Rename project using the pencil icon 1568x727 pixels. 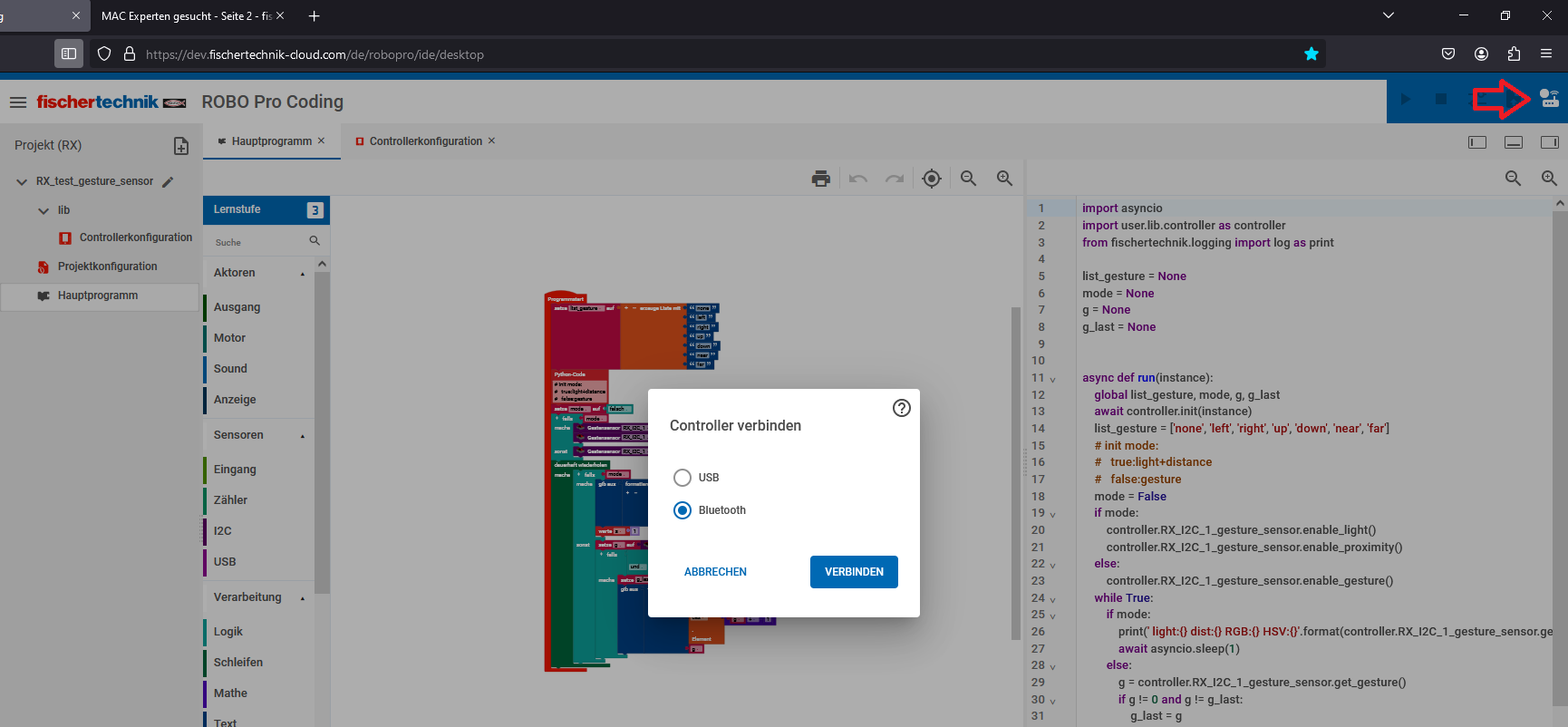point(168,182)
